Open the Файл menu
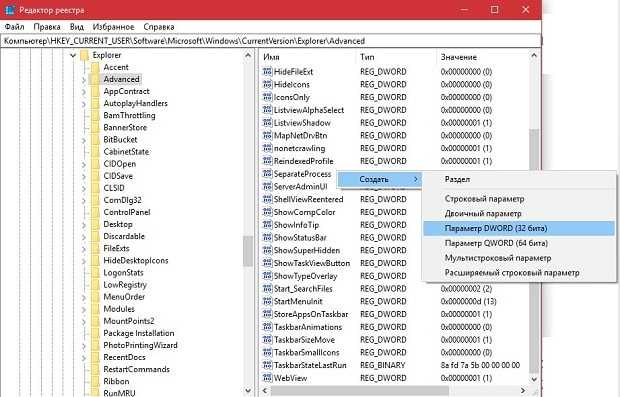Viewport: 620px width, 397px height. [x=15, y=27]
